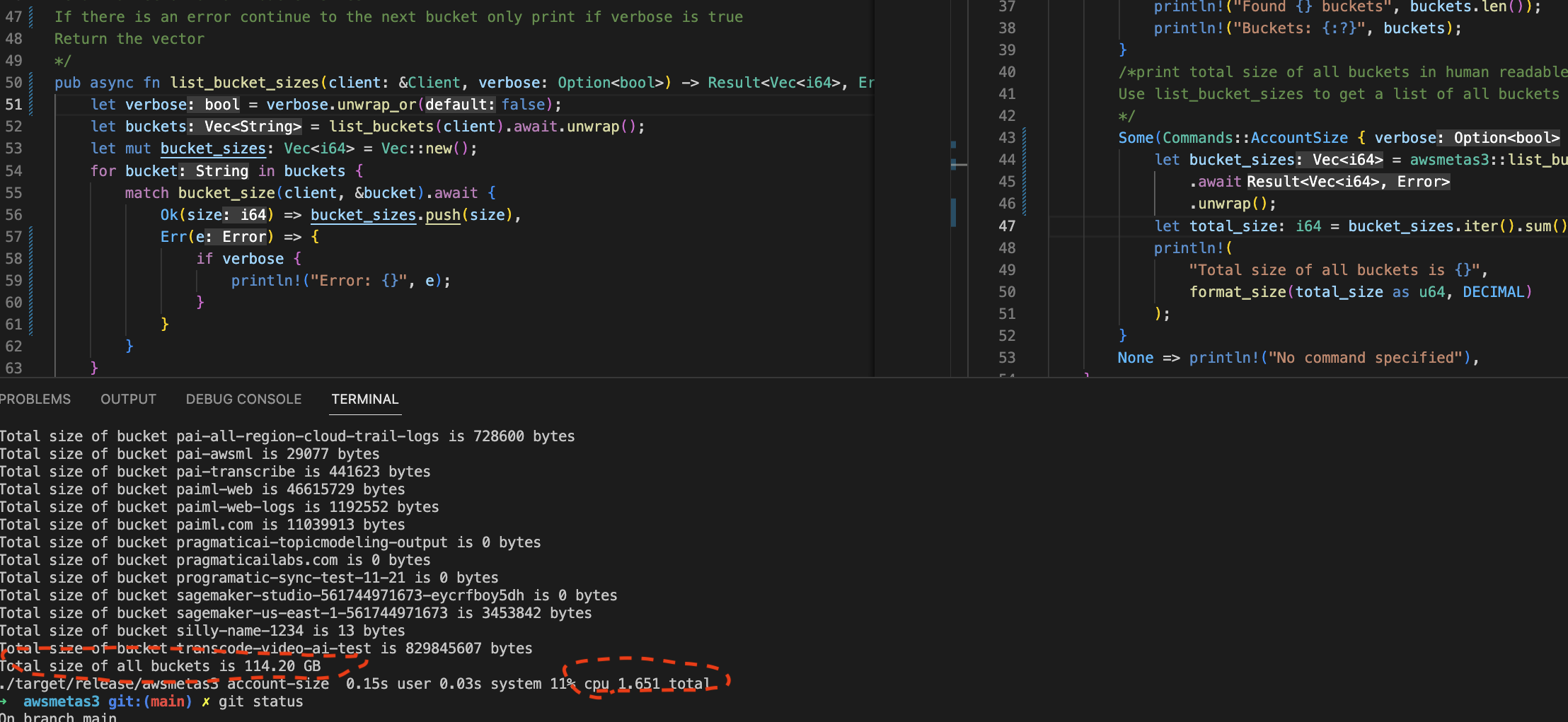Click the list_bucket_sizes function name on line 50
Image resolution: width=1568 pixels, height=722 pixels.
pyautogui.click(x=245, y=82)
